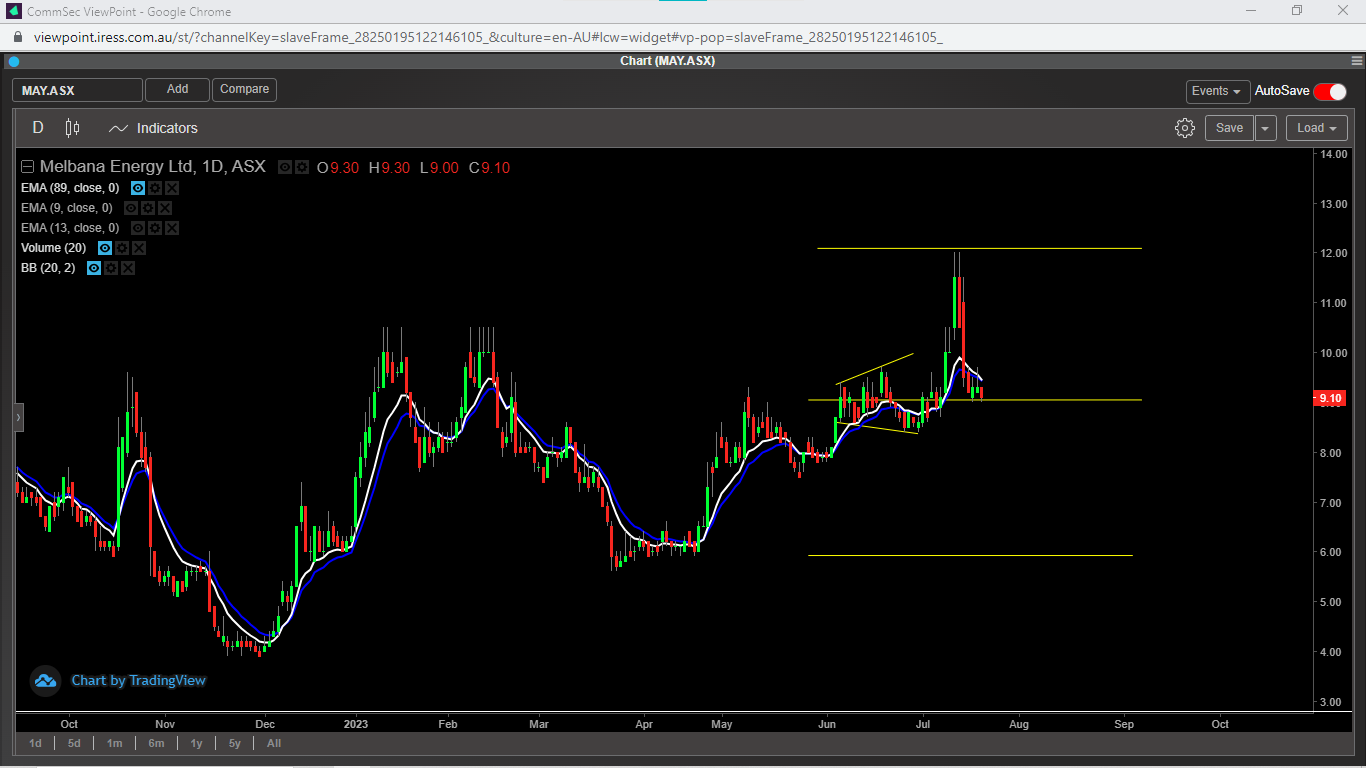This screenshot has height=768, width=1366.
Task: Save the chart layout
Action: coord(1229,128)
